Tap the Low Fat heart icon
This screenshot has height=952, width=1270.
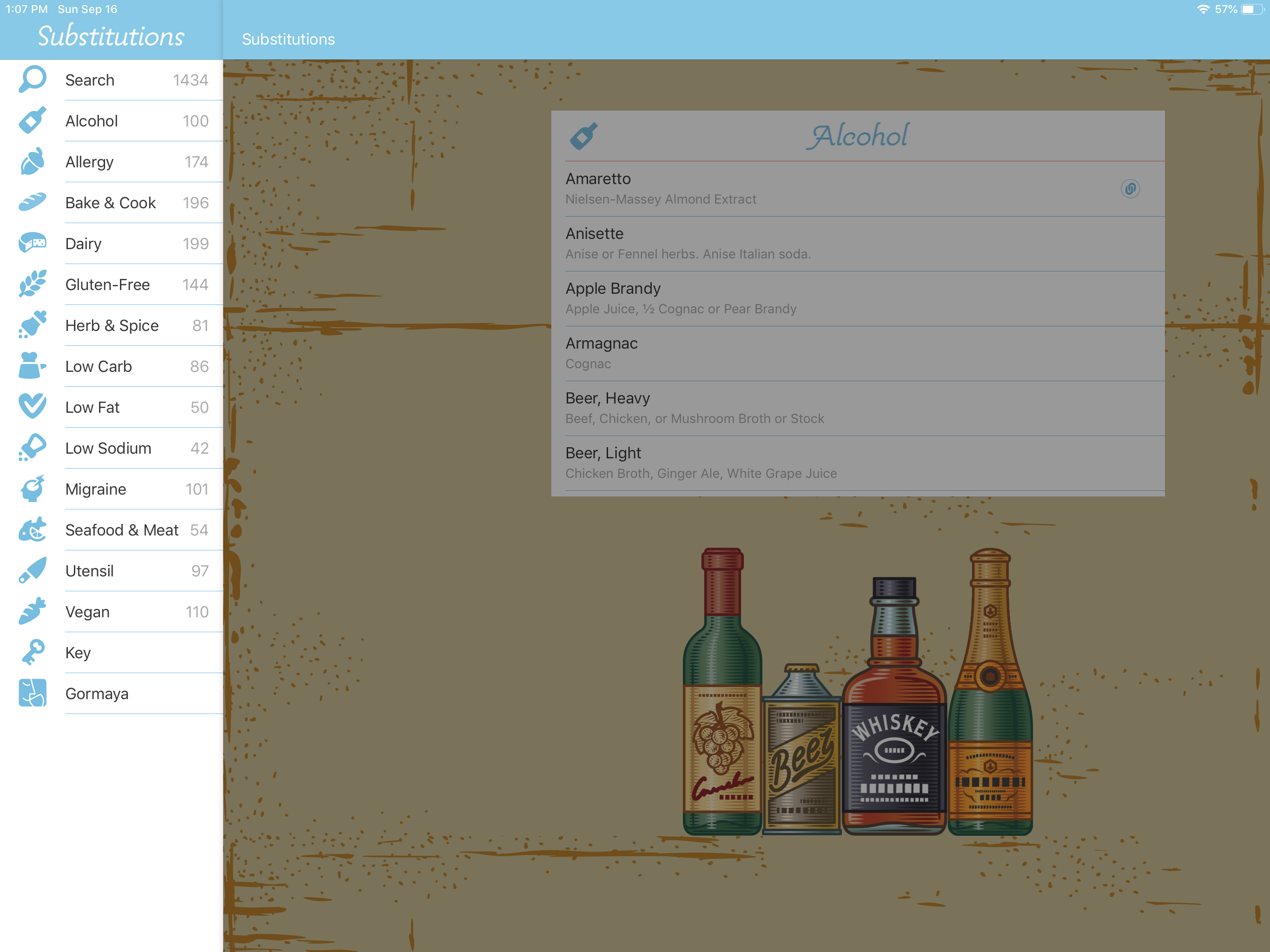click(x=32, y=407)
